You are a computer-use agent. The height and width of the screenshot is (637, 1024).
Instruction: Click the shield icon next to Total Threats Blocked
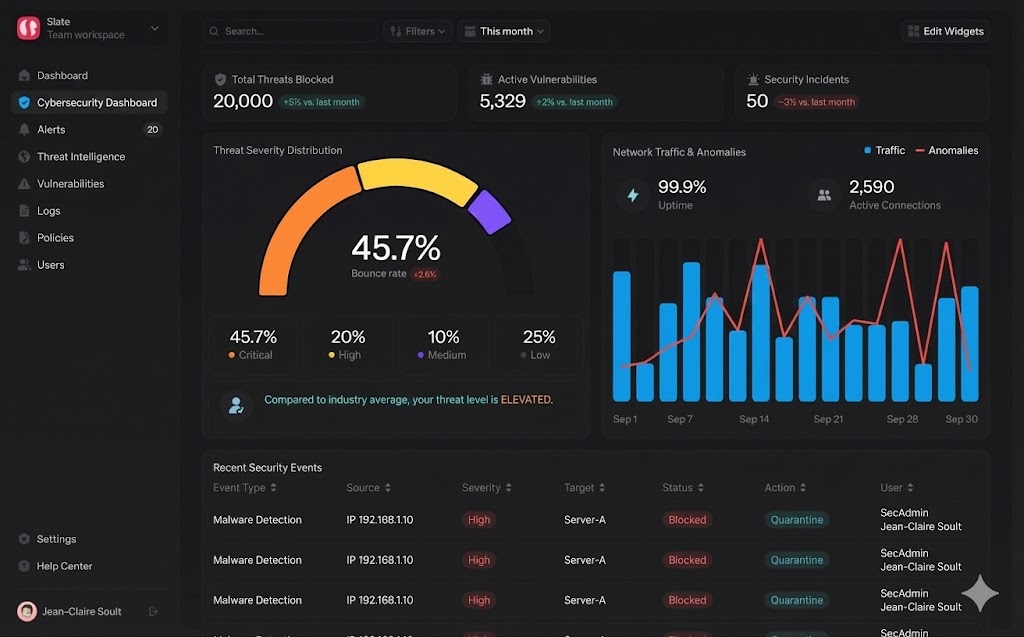220,79
